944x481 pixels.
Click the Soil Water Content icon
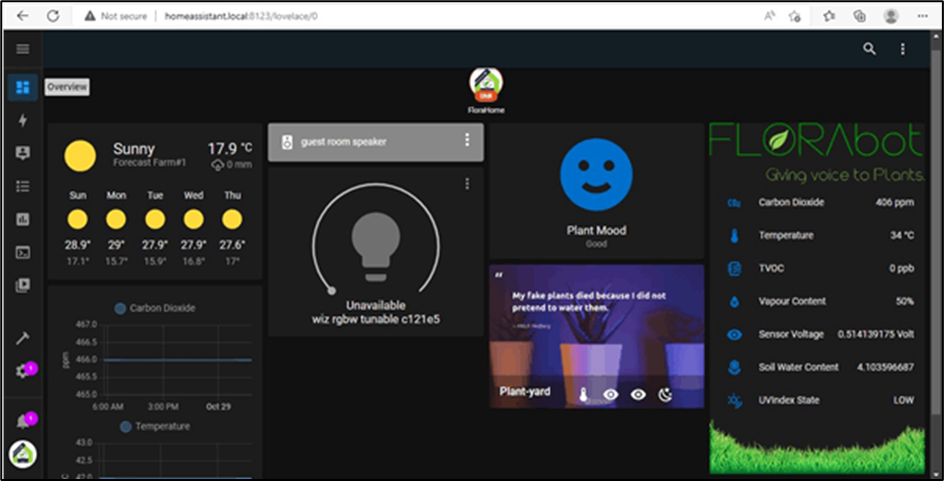734,367
